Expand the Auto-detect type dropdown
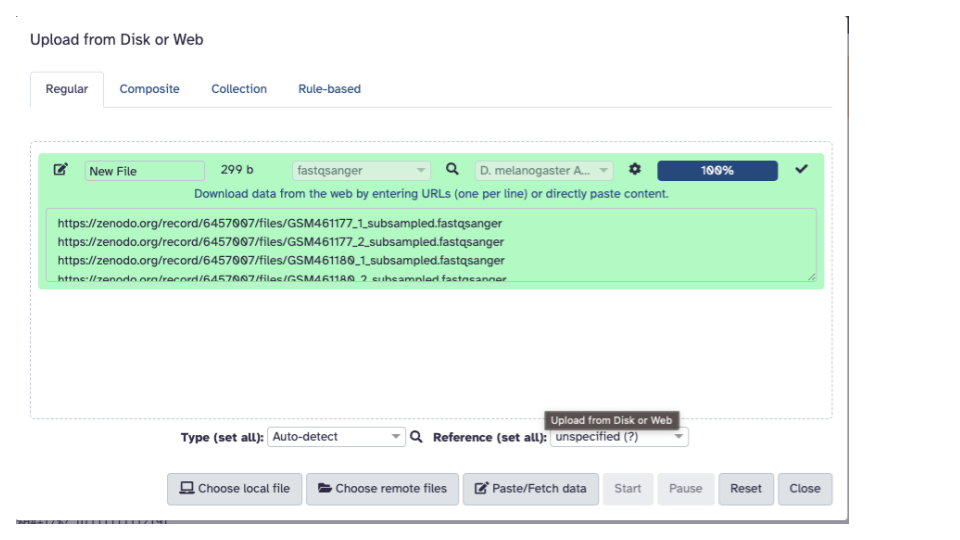Screen dimensions: 960x540 [x=336, y=437]
